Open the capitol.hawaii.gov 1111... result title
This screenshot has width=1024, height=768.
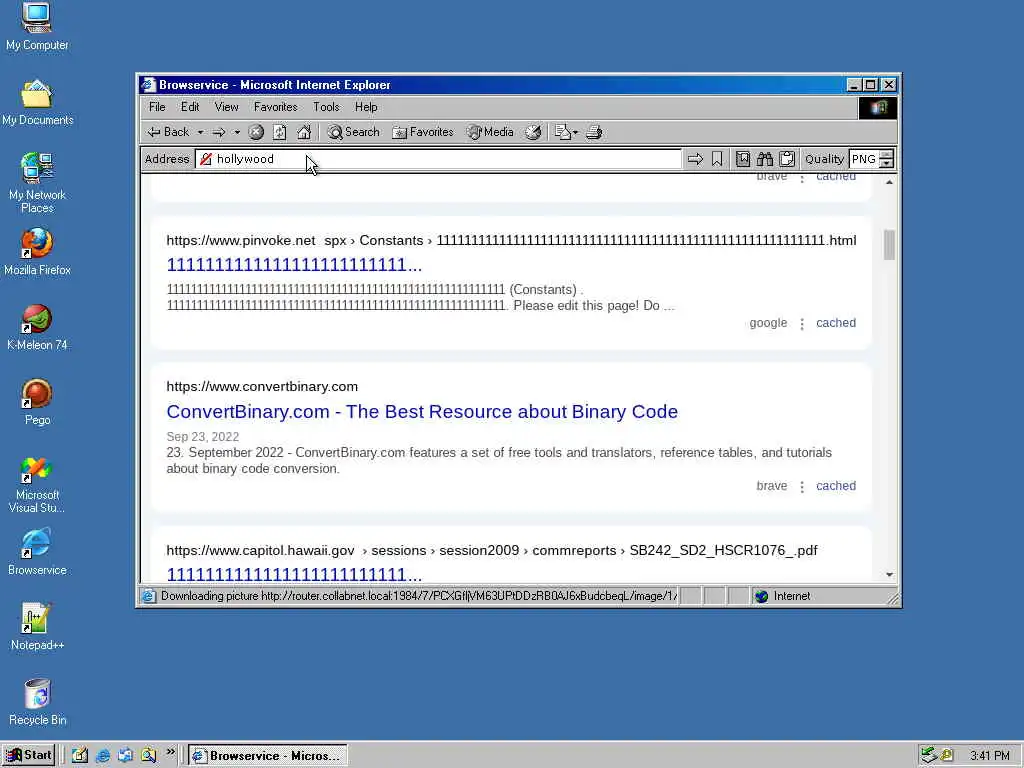click(294, 574)
